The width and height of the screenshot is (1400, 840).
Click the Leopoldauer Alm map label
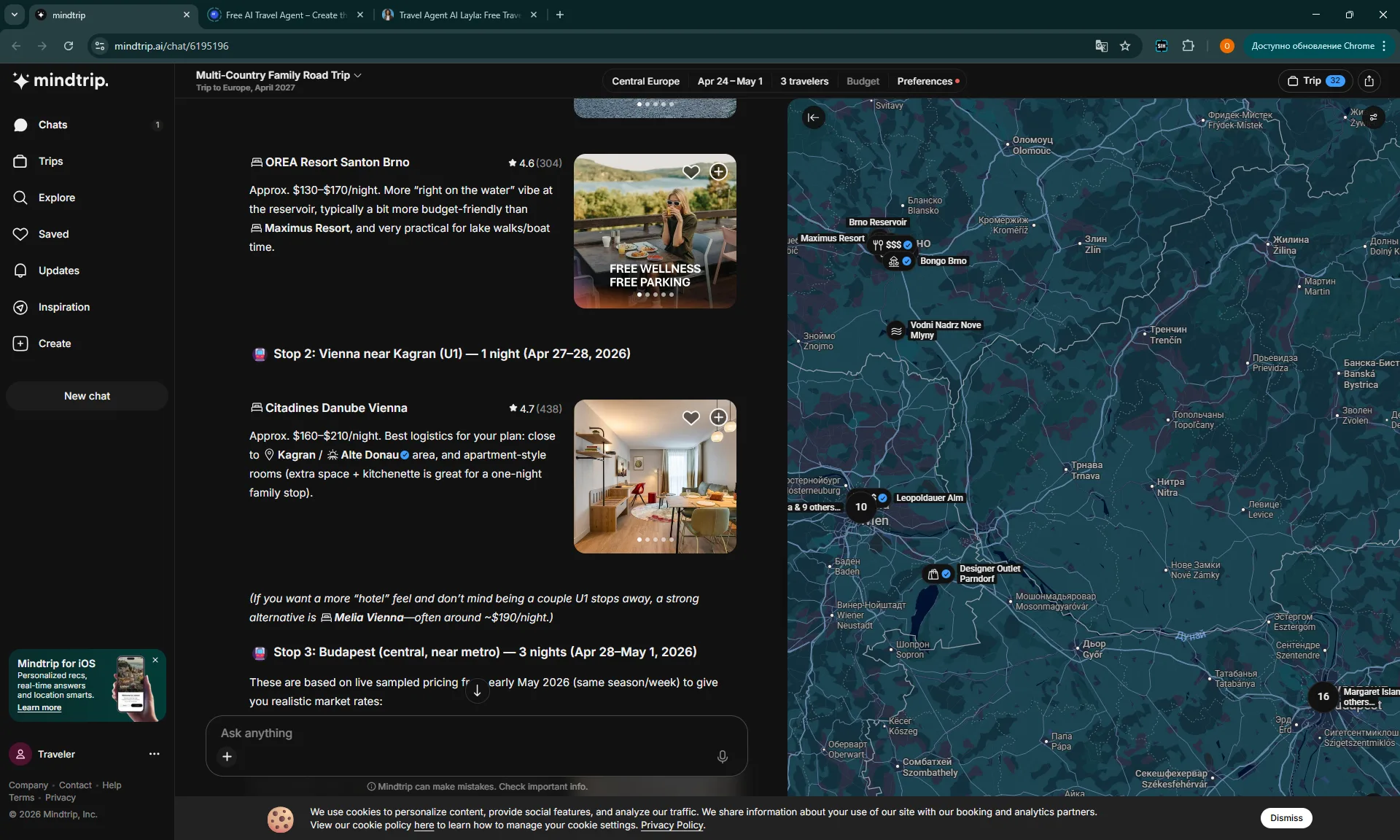coord(929,498)
